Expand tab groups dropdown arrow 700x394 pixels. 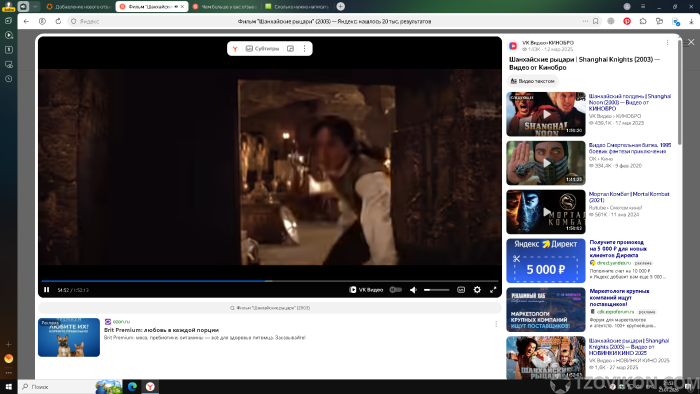point(35,7)
